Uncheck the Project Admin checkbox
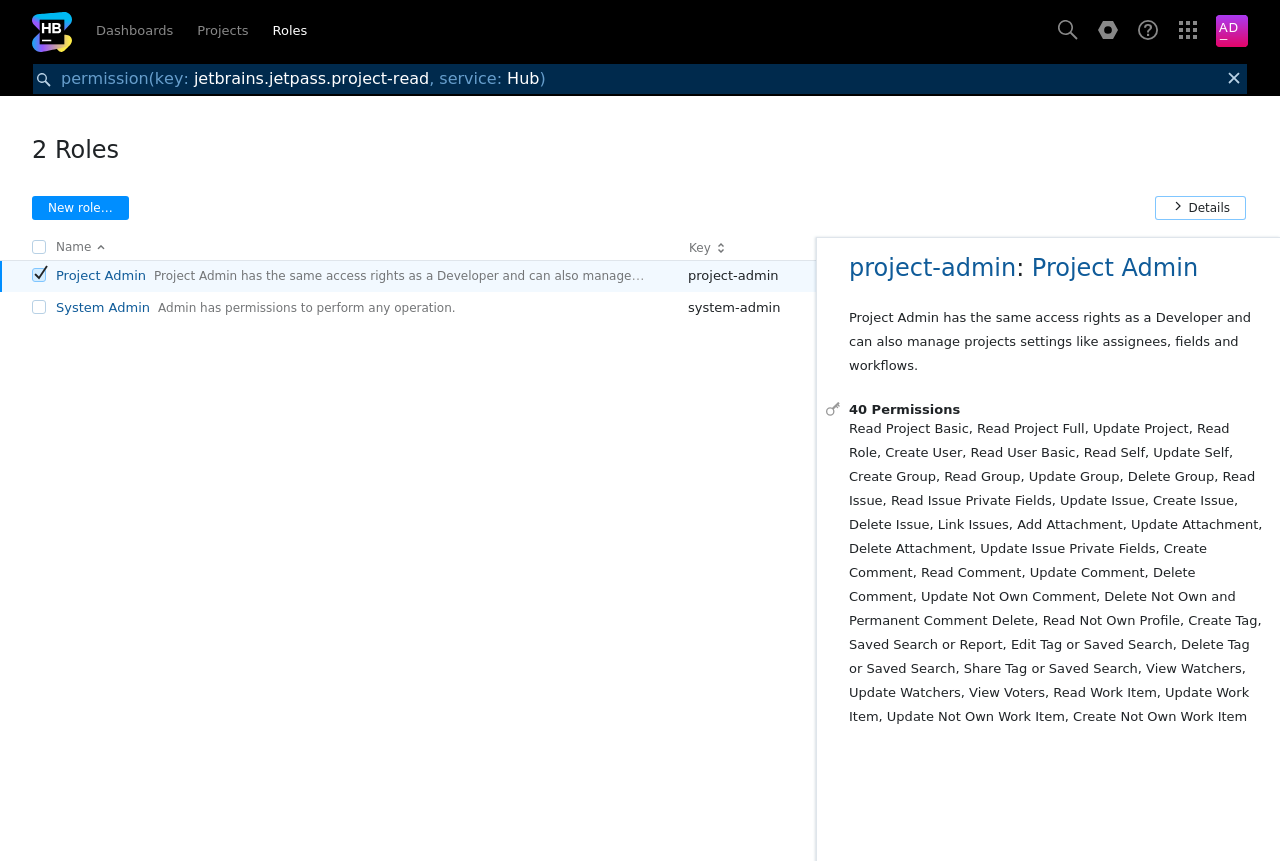The image size is (1280, 861). 39,275
